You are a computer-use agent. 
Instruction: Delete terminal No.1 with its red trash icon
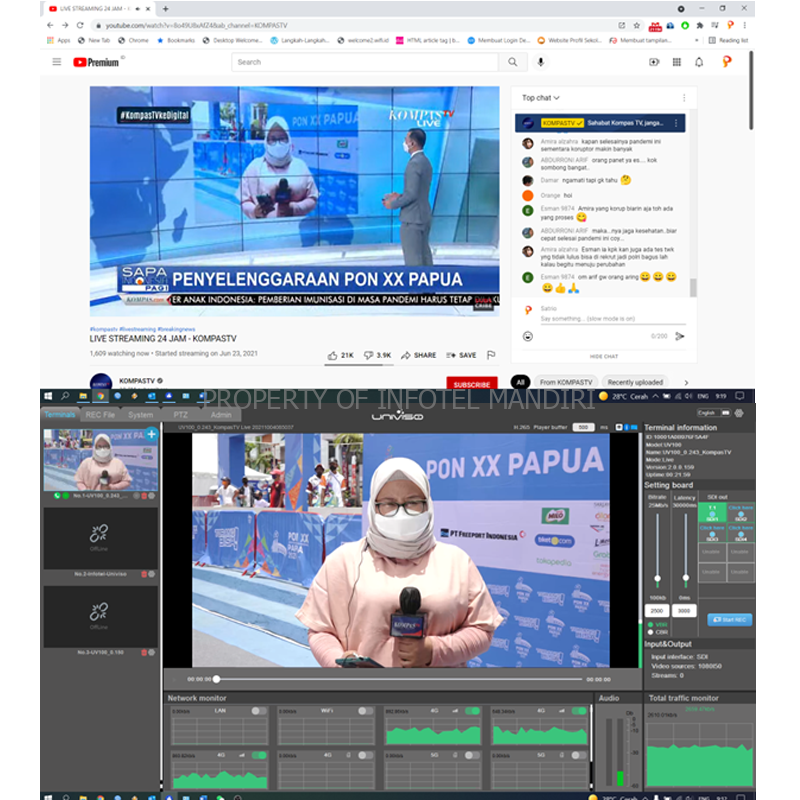click(144, 495)
